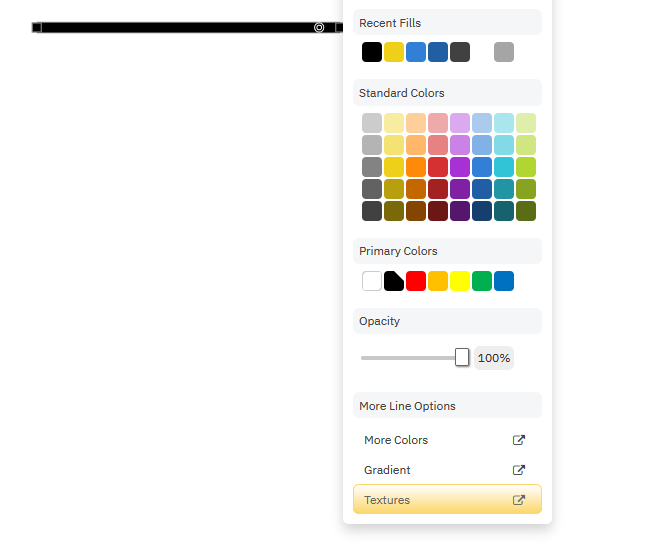Image resolution: width=663 pixels, height=560 pixels.
Task: Click the opacity slider handle
Action: click(462, 357)
